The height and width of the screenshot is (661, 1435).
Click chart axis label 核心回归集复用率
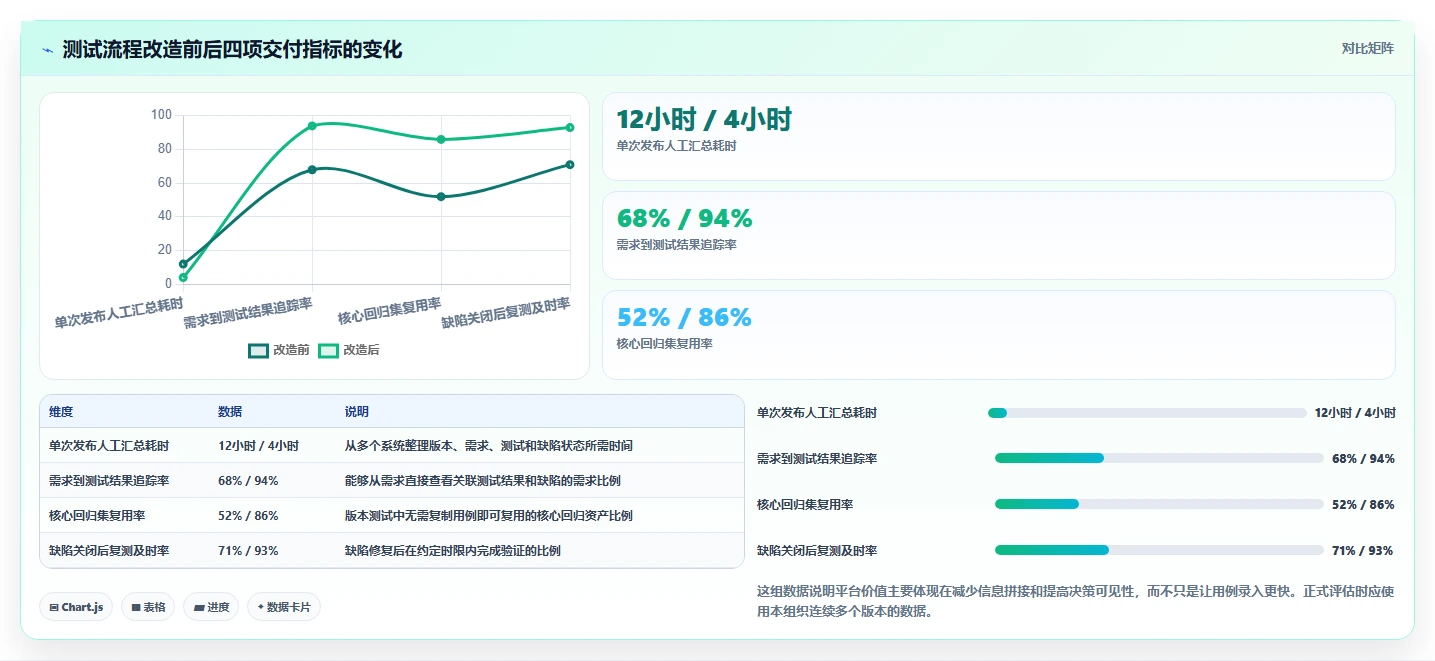[390, 310]
